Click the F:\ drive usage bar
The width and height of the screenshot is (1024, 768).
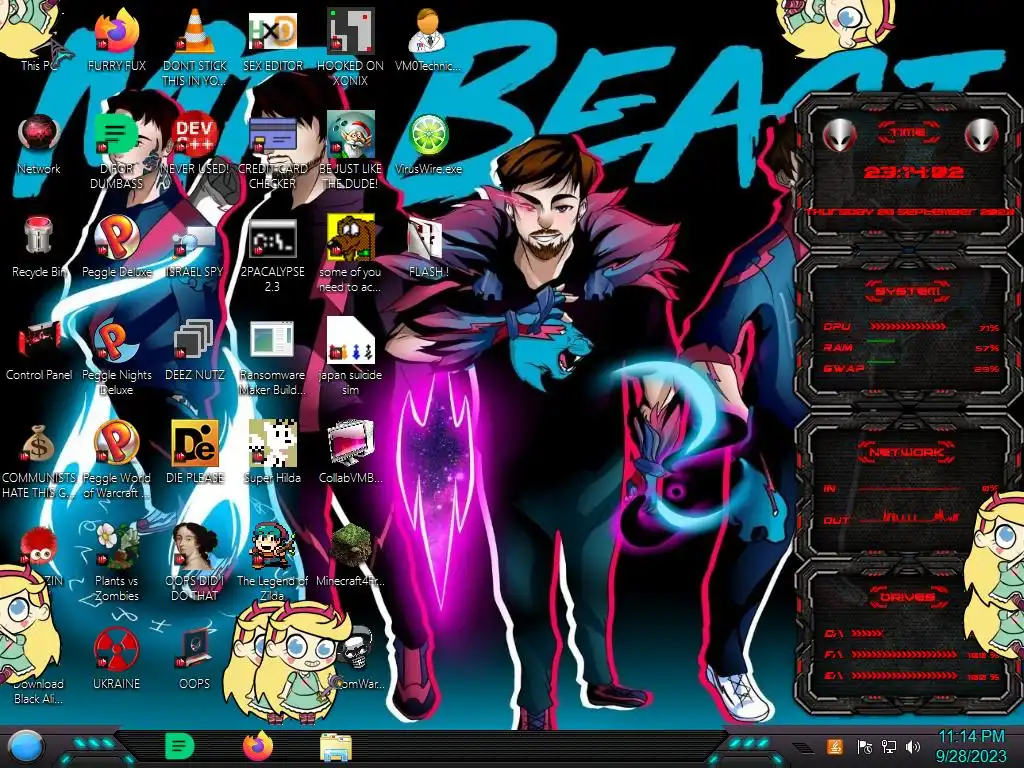(904, 654)
